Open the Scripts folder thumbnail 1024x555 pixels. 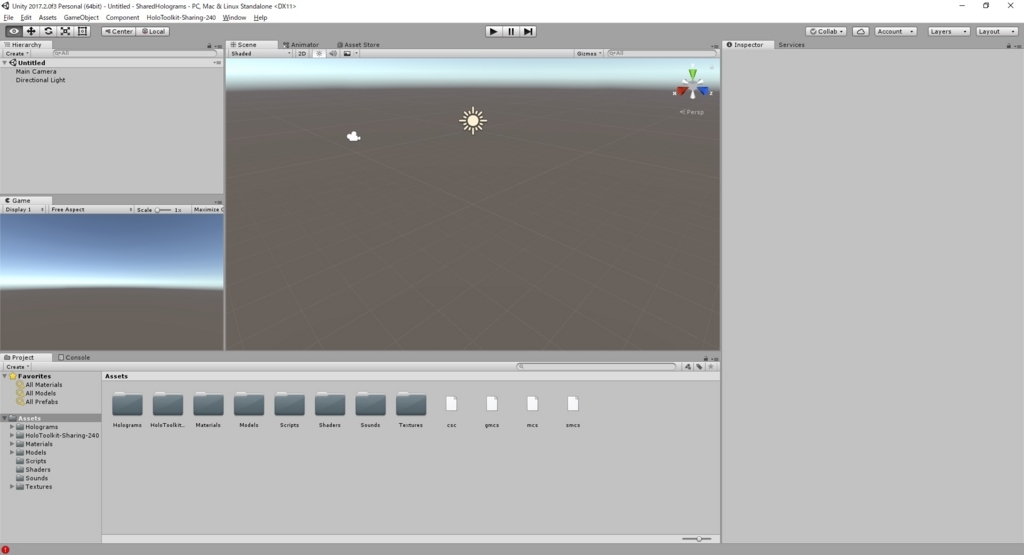click(289, 405)
